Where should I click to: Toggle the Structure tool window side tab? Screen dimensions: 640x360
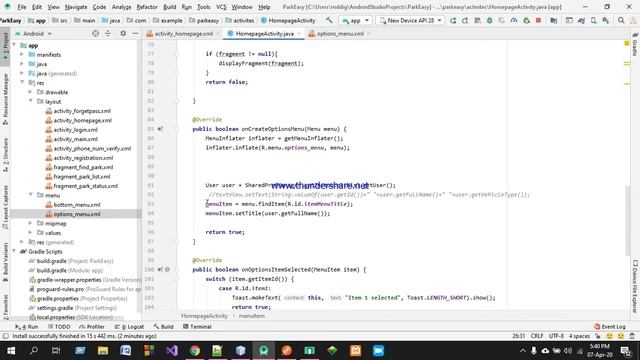5,154
